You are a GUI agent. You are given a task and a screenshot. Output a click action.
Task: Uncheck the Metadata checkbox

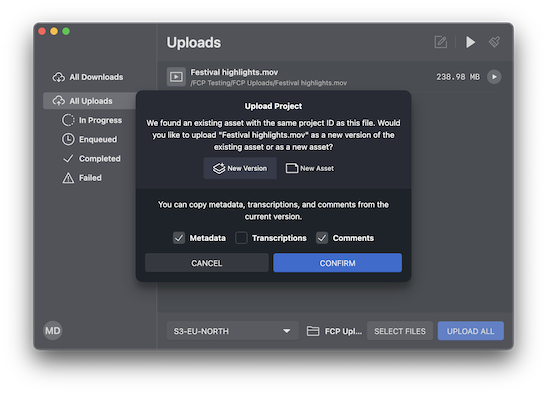[179, 238]
